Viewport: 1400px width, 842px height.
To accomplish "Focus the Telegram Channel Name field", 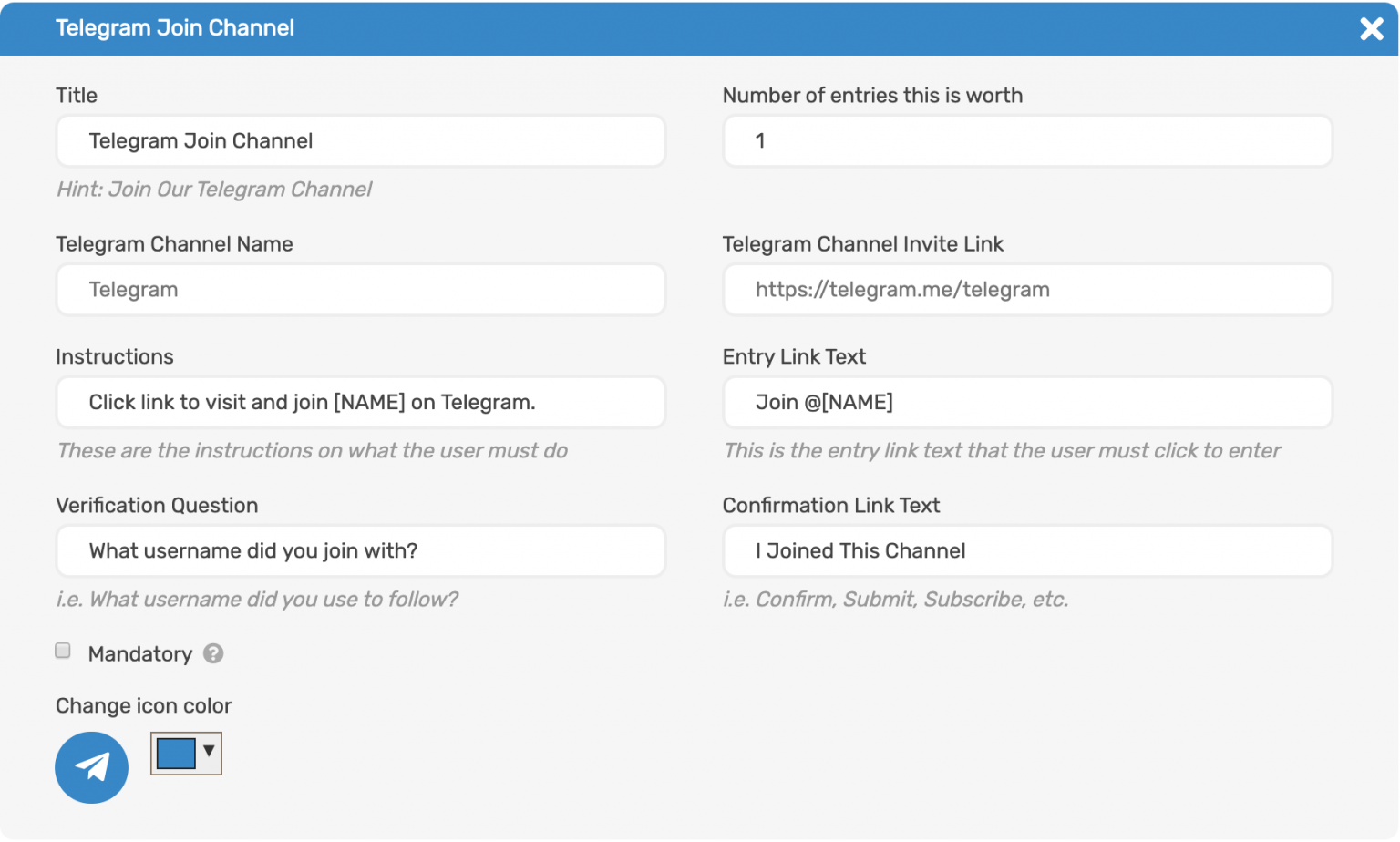I will 361,290.
